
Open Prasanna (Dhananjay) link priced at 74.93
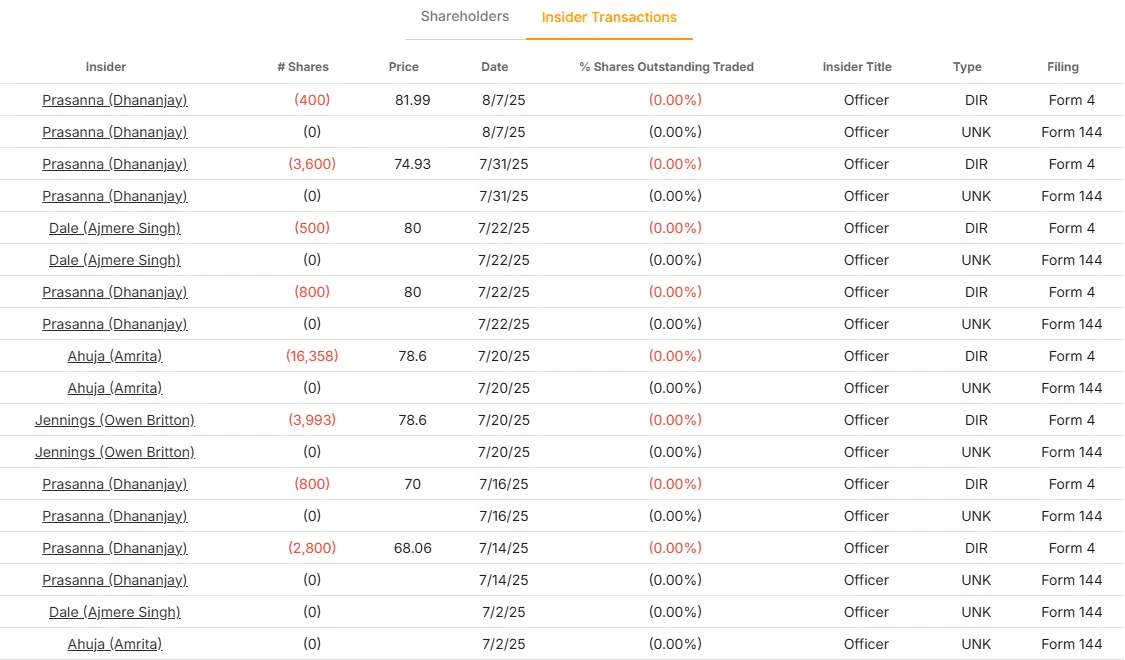(x=115, y=164)
